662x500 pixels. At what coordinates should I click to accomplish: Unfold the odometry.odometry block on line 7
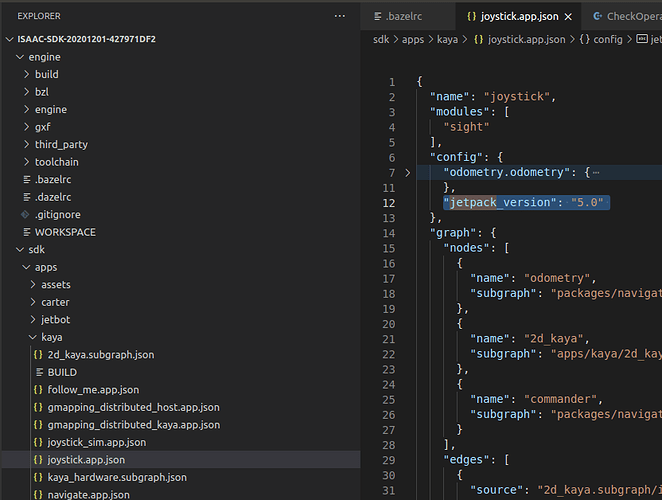[x=407, y=173]
